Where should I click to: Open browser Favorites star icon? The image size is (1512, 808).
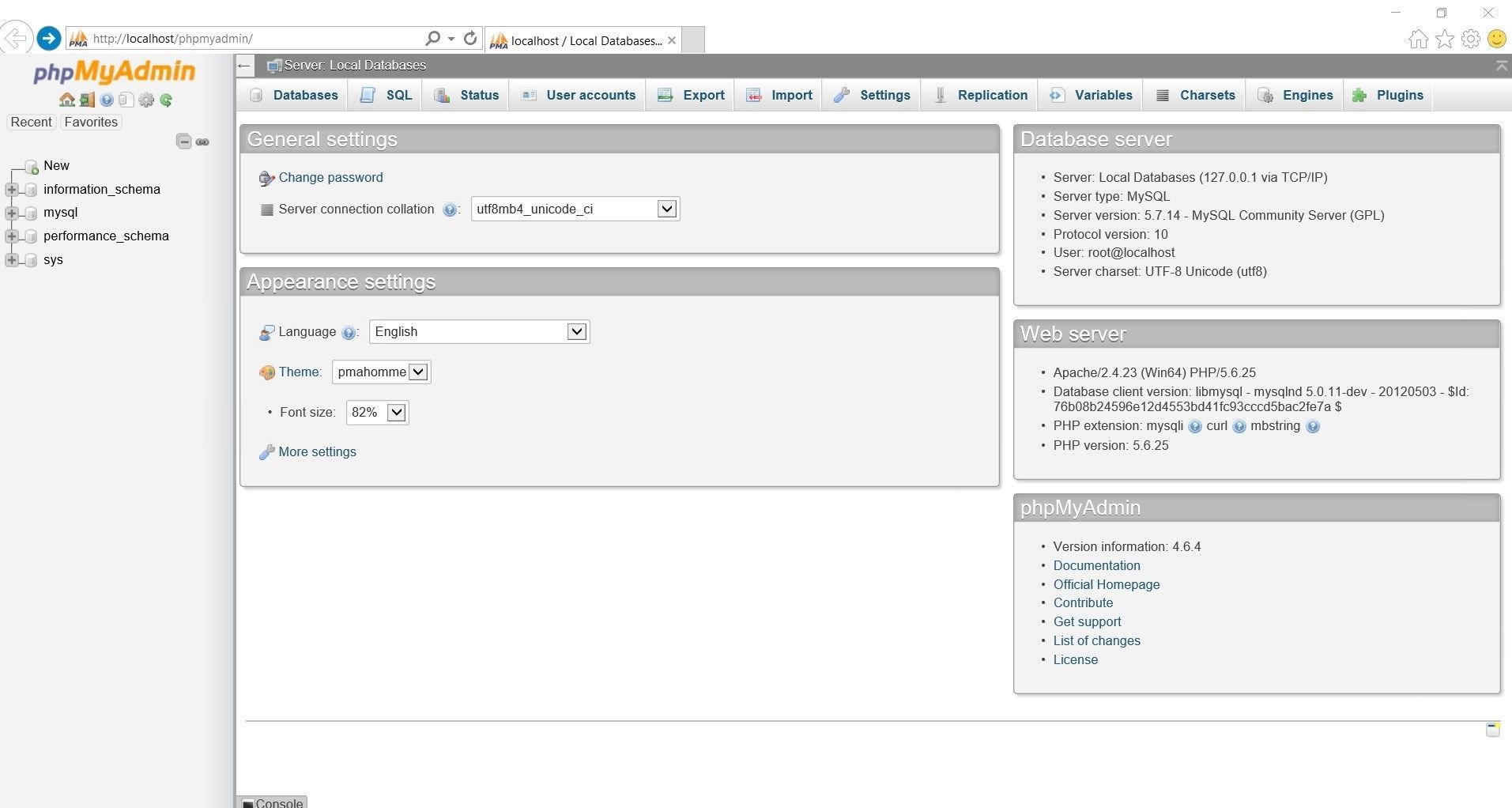(x=1444, y=39)
